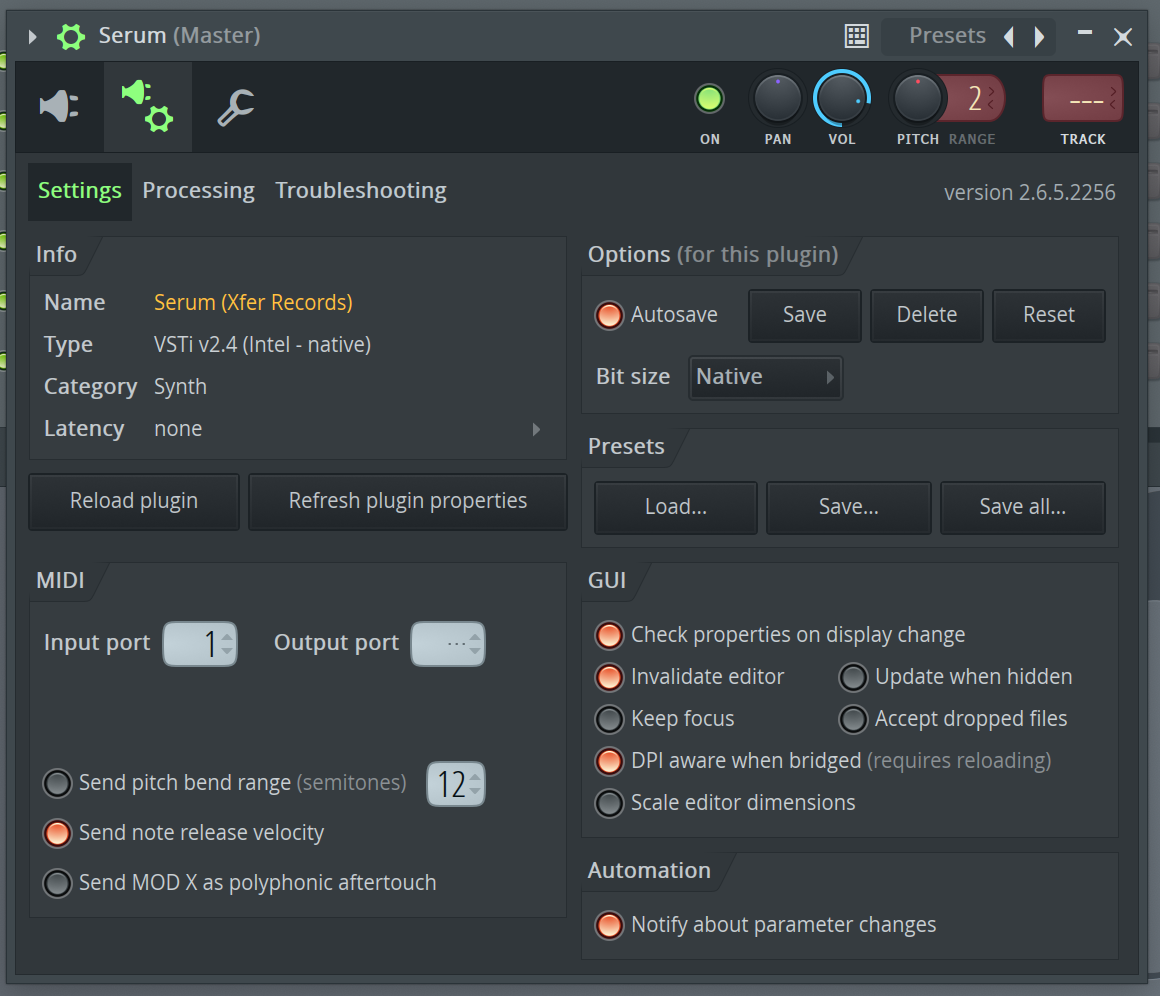
Task: Click the PAN knob
Action: pos(777,99)
